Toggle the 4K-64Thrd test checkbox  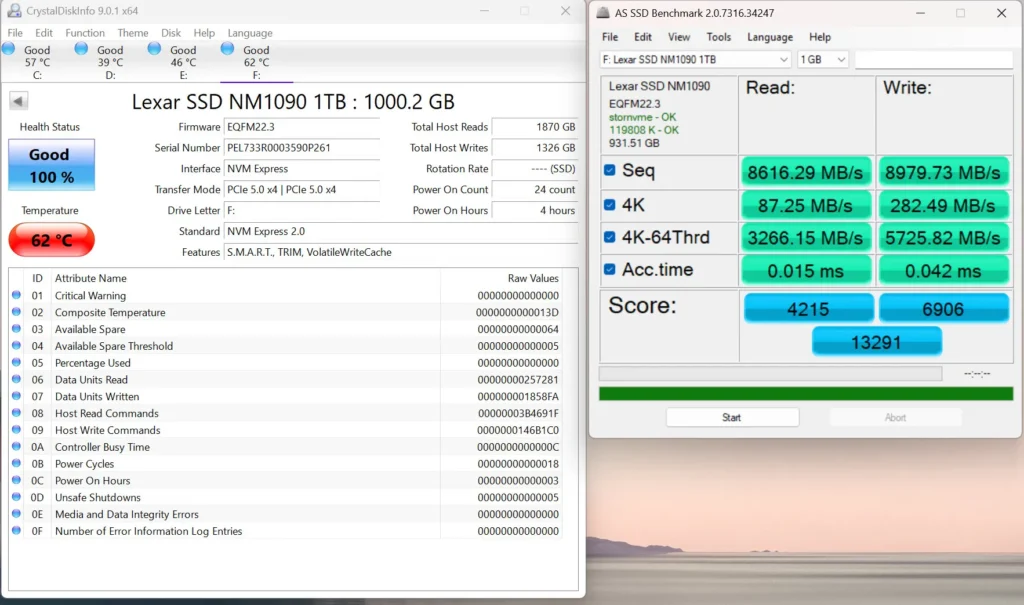coord(609,237)
